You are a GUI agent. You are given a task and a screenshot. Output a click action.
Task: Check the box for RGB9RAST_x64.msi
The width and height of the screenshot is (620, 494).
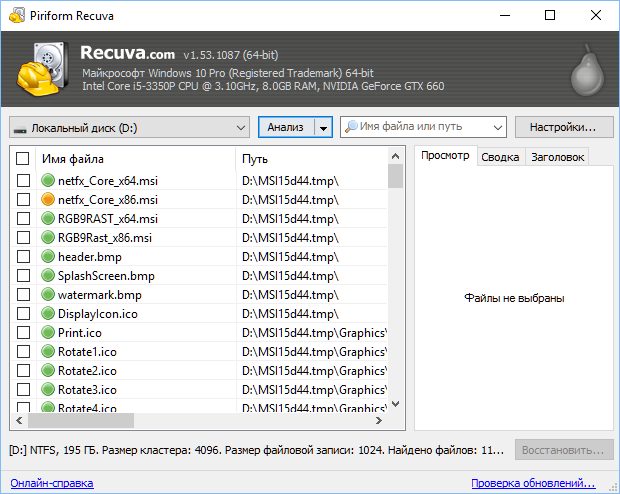pyautogui.click(x=23, y=218)
